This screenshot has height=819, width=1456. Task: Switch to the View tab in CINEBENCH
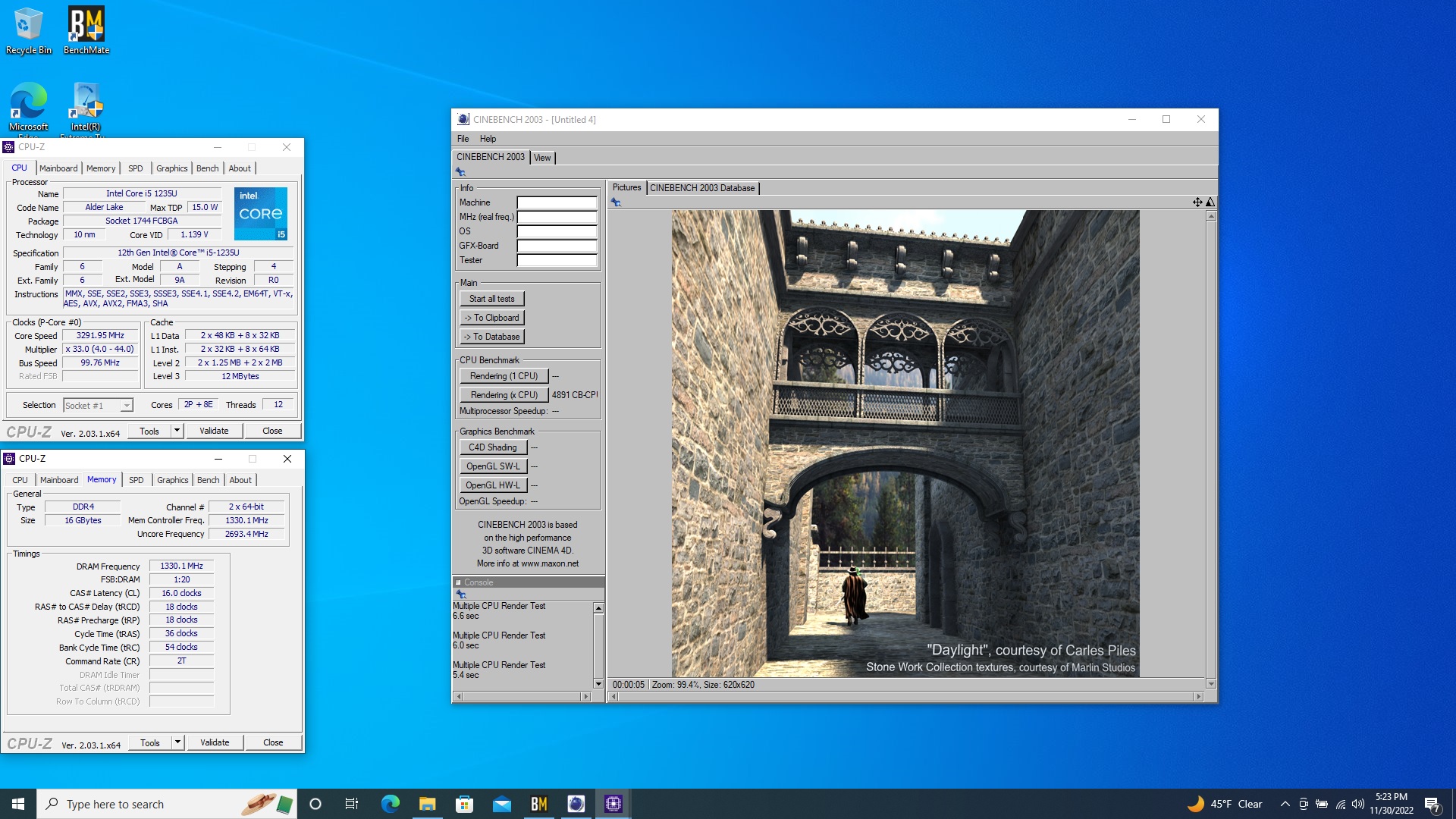[542, 158]
